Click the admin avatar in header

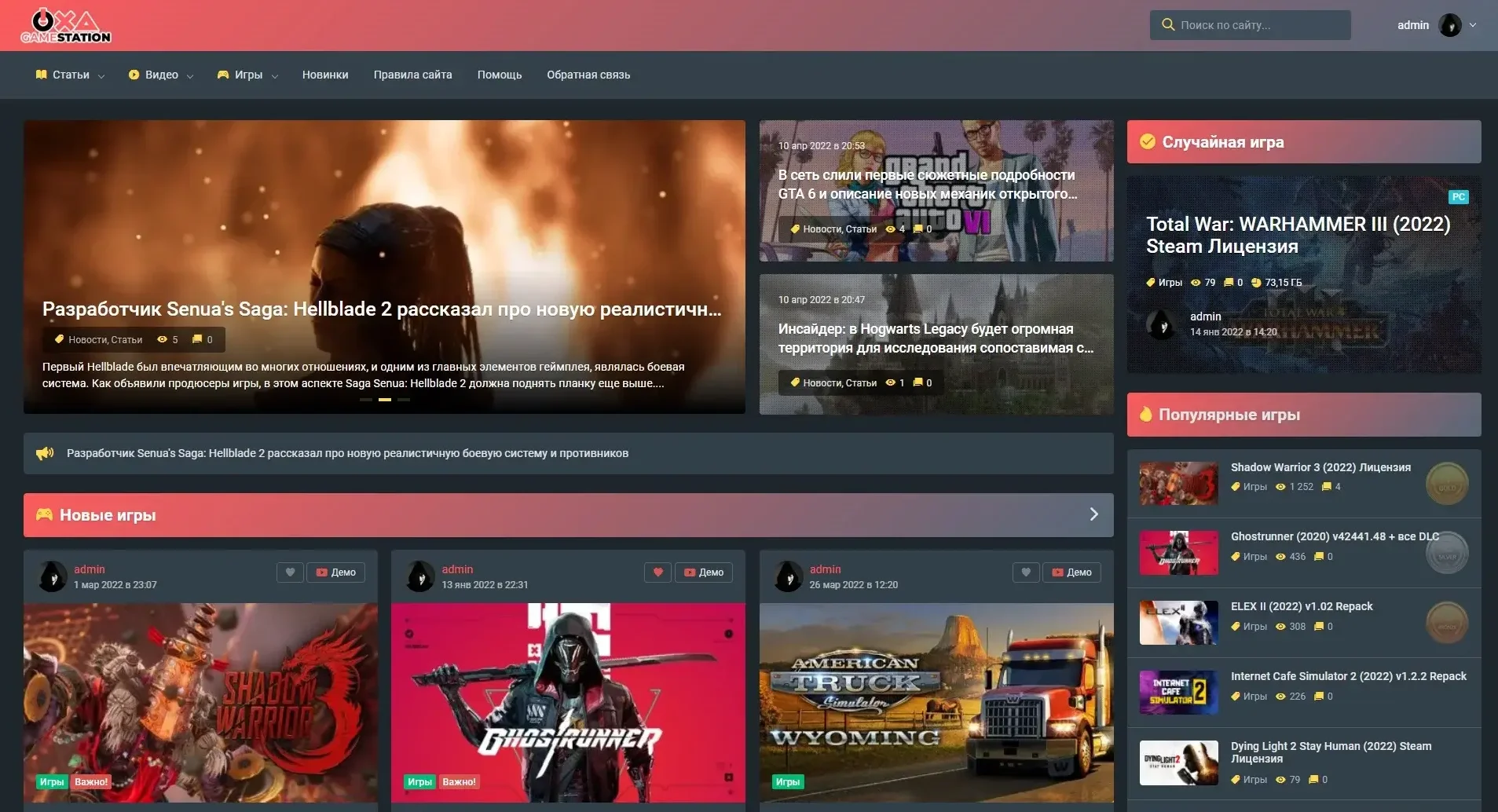pyautogui.click(x=1450, y=25)
